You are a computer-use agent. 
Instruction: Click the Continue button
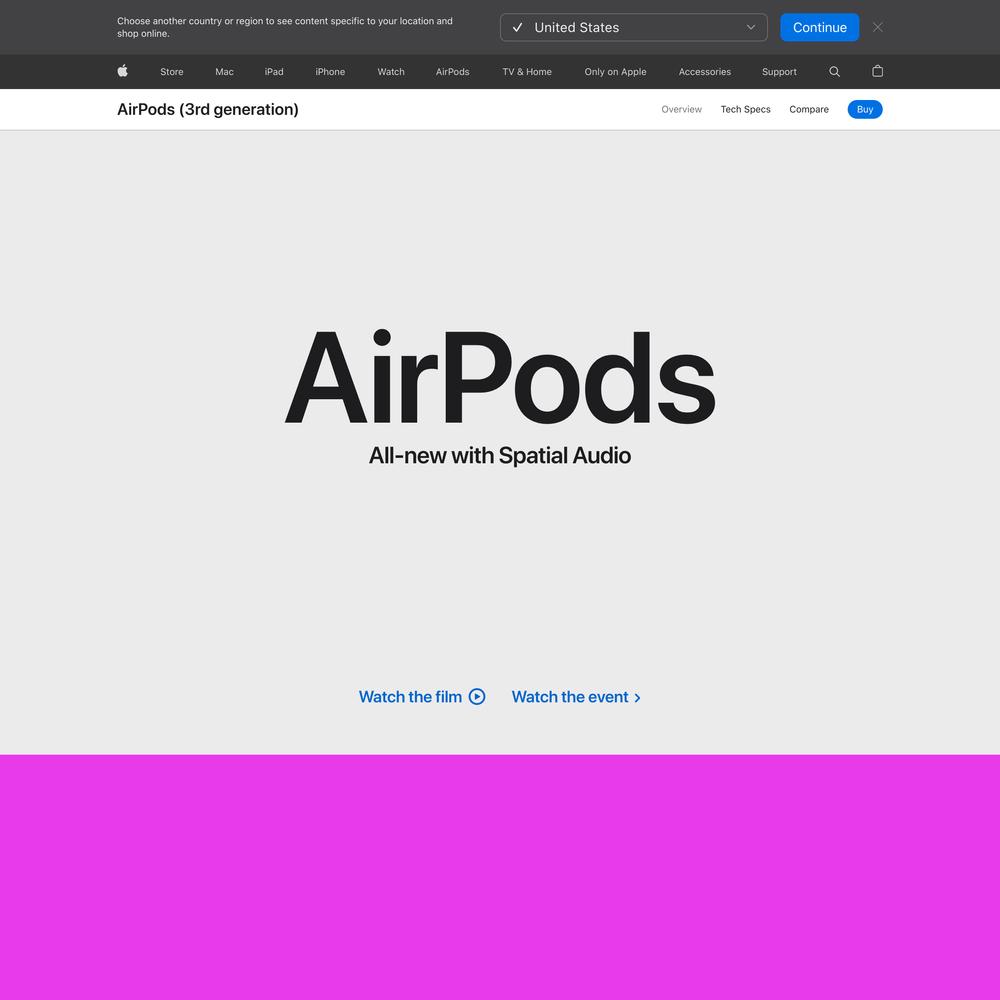tap(820, 27)
